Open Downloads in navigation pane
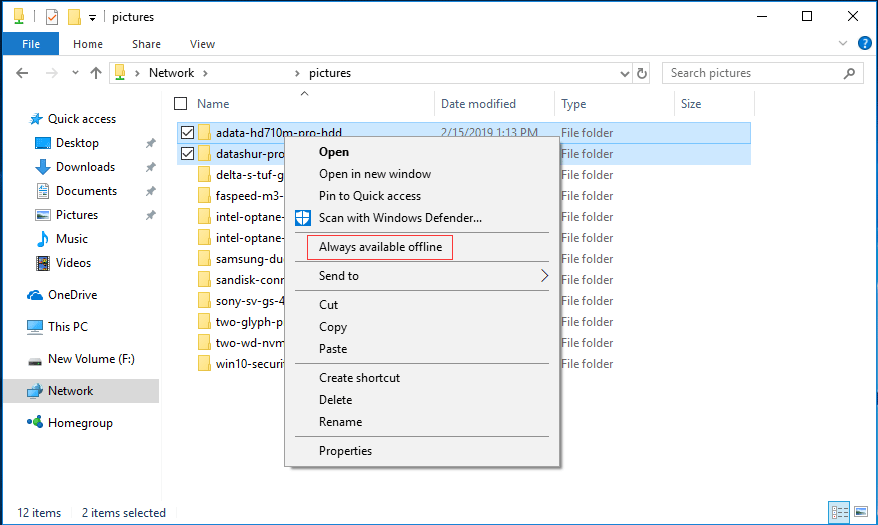Image resolution: width=878 pixels, height=525 pixels. [x=85, y=167]
